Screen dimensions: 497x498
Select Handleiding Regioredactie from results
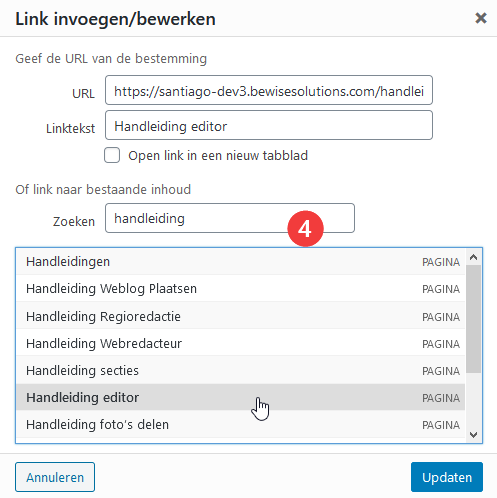[240, 316]
